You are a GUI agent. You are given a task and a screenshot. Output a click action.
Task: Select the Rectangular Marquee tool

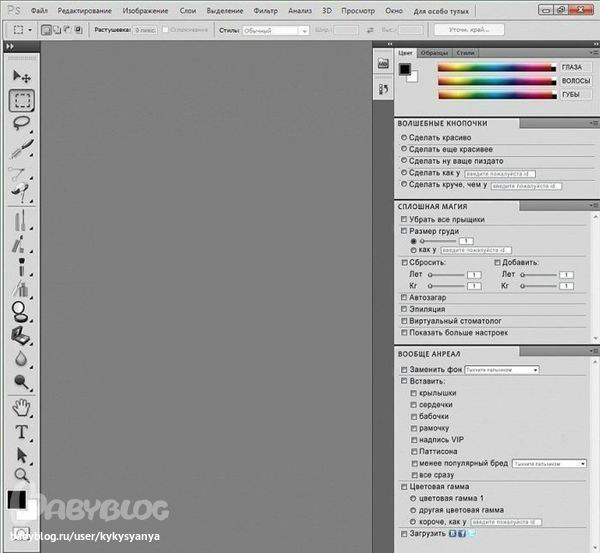pos(22,101)
